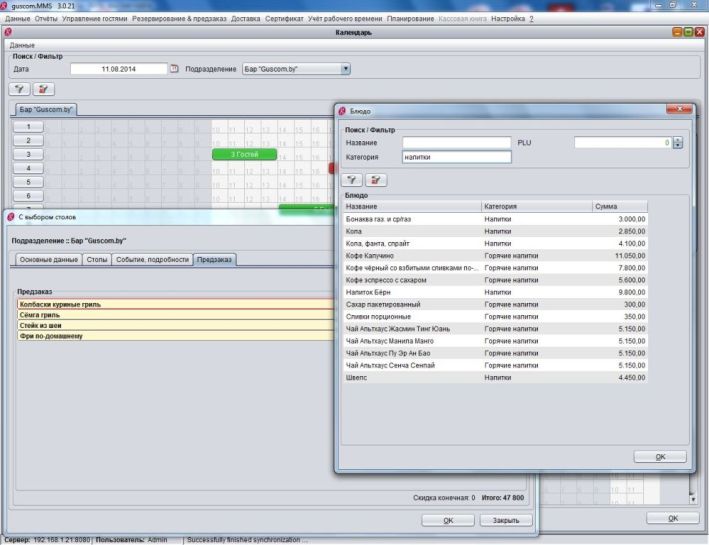This screenshot has height=545, width=709.
Task: Clear filter in the Блюдо dialog
Action: pyautogui.click(x=376, y=179)
